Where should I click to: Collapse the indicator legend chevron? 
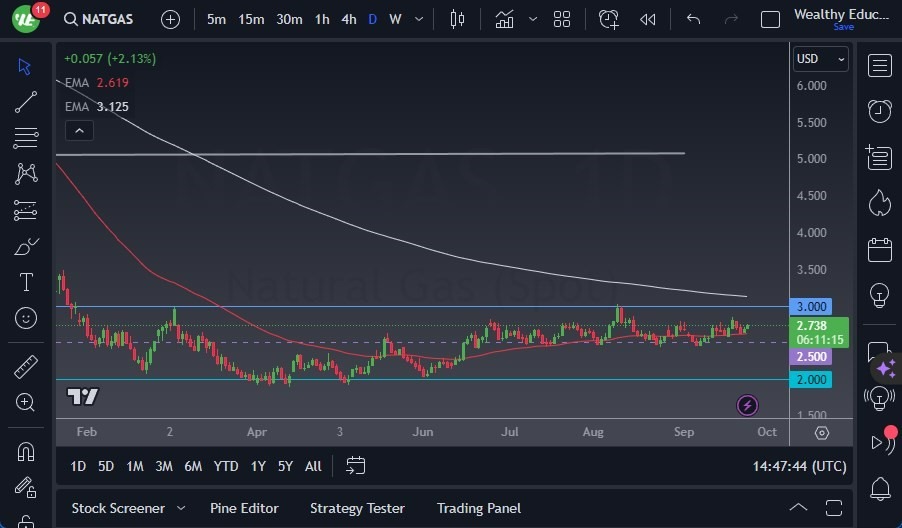point(78,130)
